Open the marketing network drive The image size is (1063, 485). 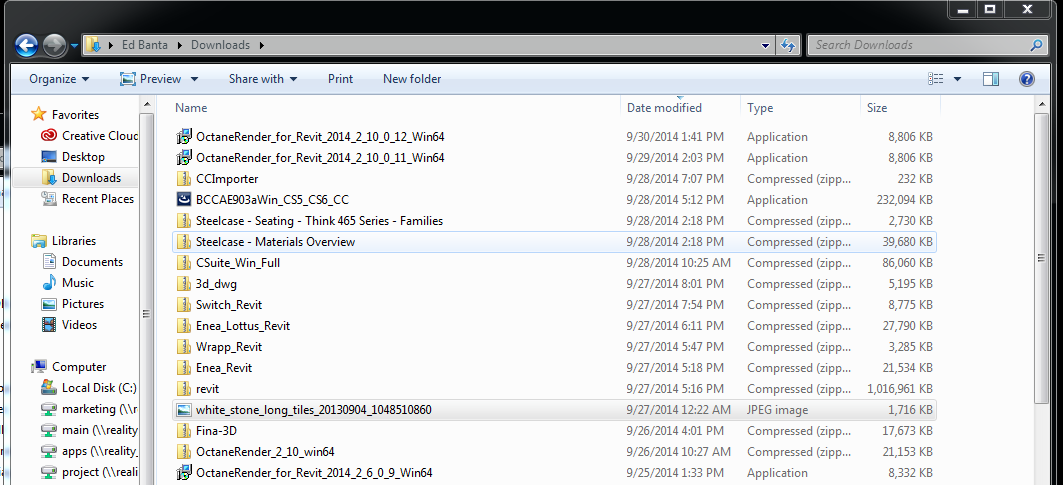89,409
